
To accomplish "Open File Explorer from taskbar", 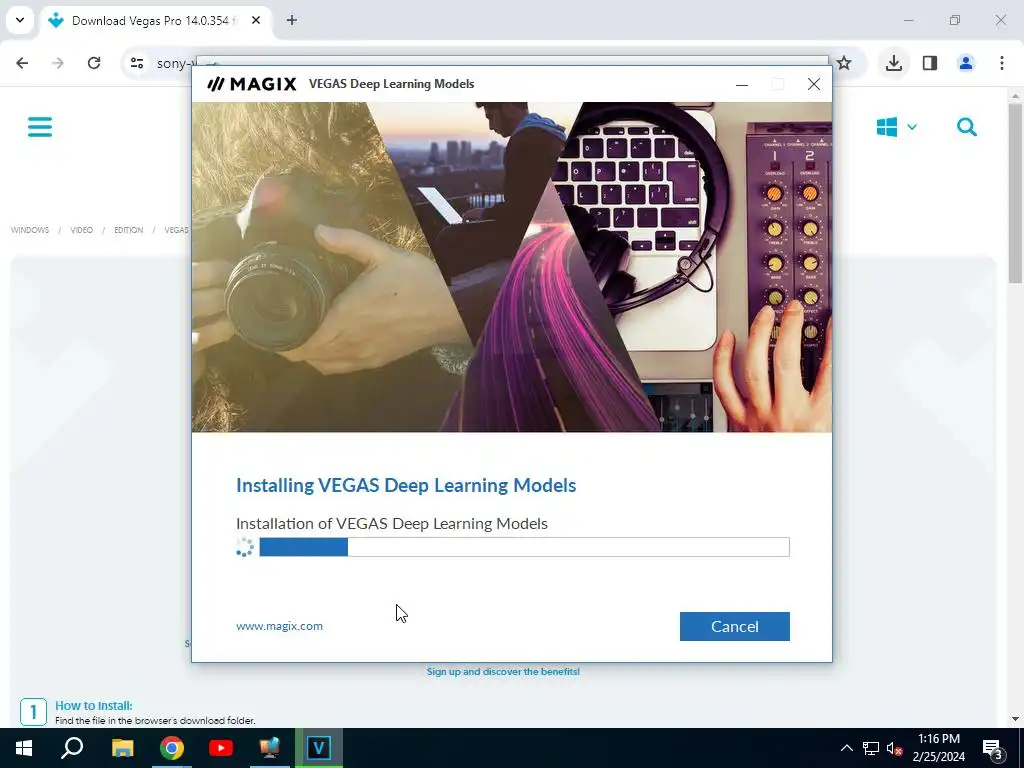I will coord(122,748).
